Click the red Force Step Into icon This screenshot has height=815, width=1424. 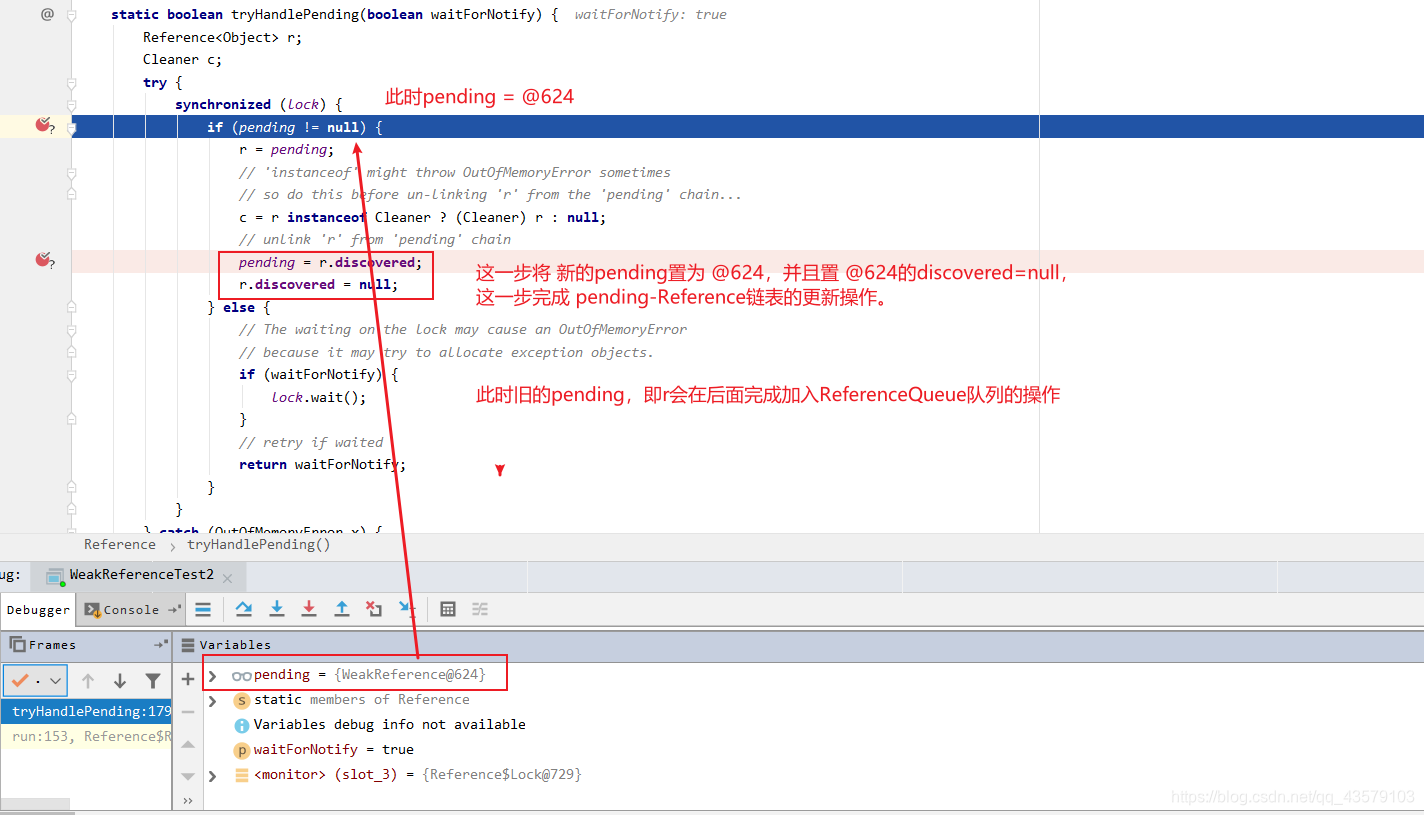click(x=309, y=609)
